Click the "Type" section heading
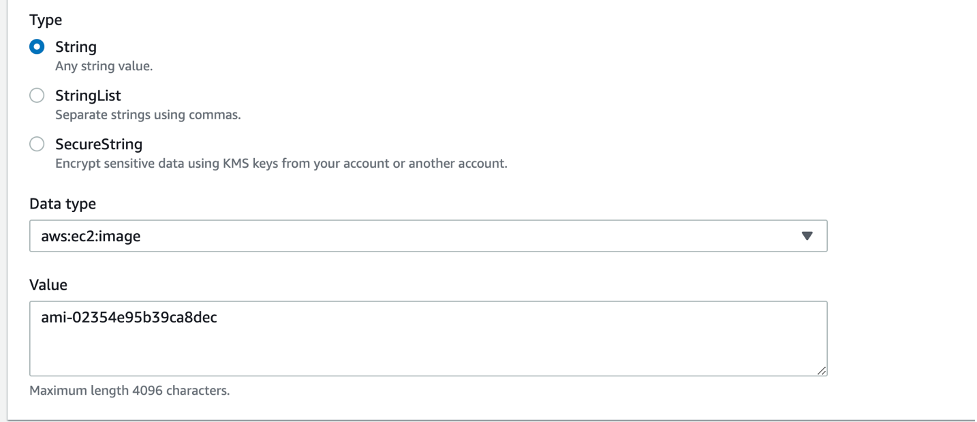 coord(44,18)
